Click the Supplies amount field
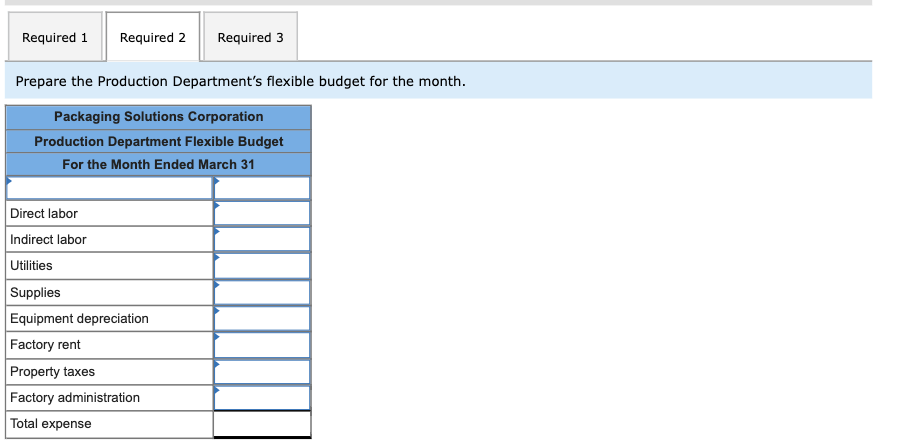The width and height of the screenshot is (900, 444). [x=262, y=293]
